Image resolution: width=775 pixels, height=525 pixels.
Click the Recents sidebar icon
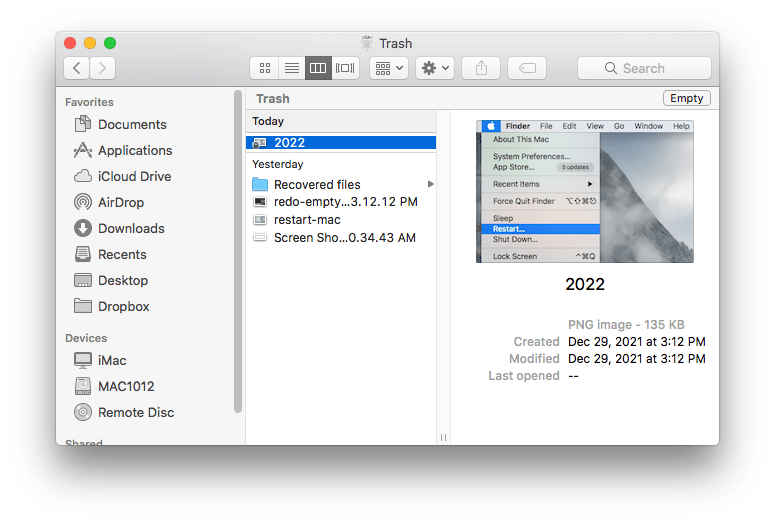coord(83,254)
